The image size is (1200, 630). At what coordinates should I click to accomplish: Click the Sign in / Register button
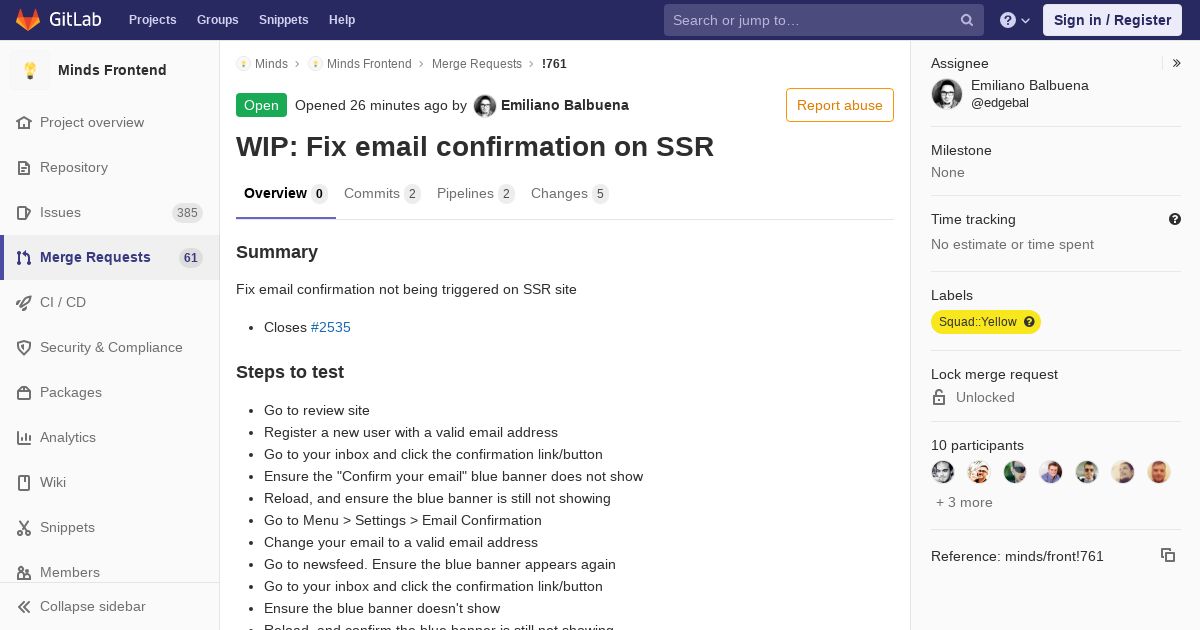click(1112, 20)
